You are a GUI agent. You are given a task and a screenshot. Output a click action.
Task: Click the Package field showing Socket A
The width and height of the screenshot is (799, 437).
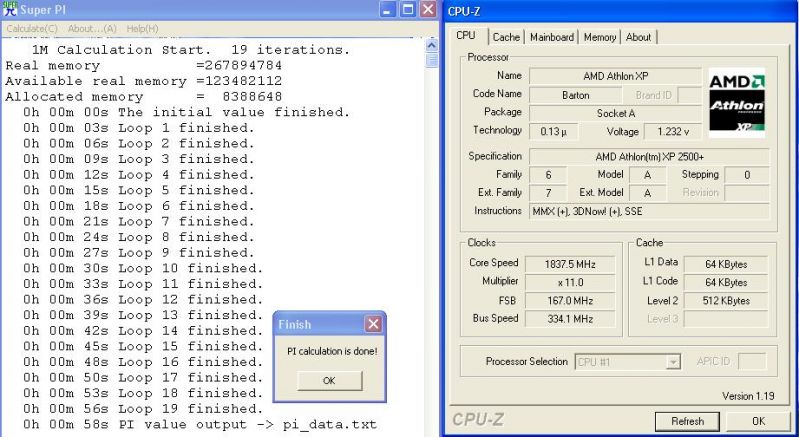click(615, 113)
